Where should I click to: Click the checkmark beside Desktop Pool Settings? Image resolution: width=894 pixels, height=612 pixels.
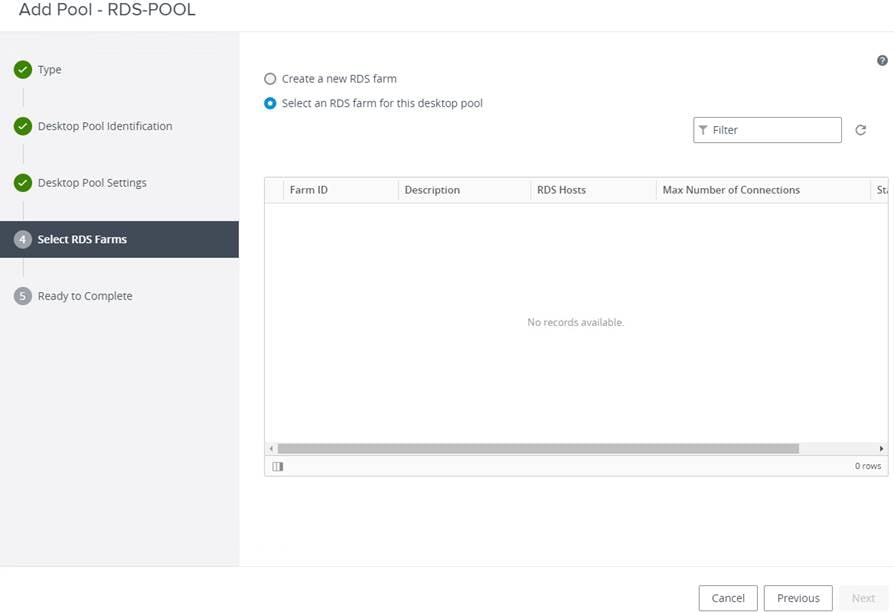pyautogui.click(x=23, y=183)
